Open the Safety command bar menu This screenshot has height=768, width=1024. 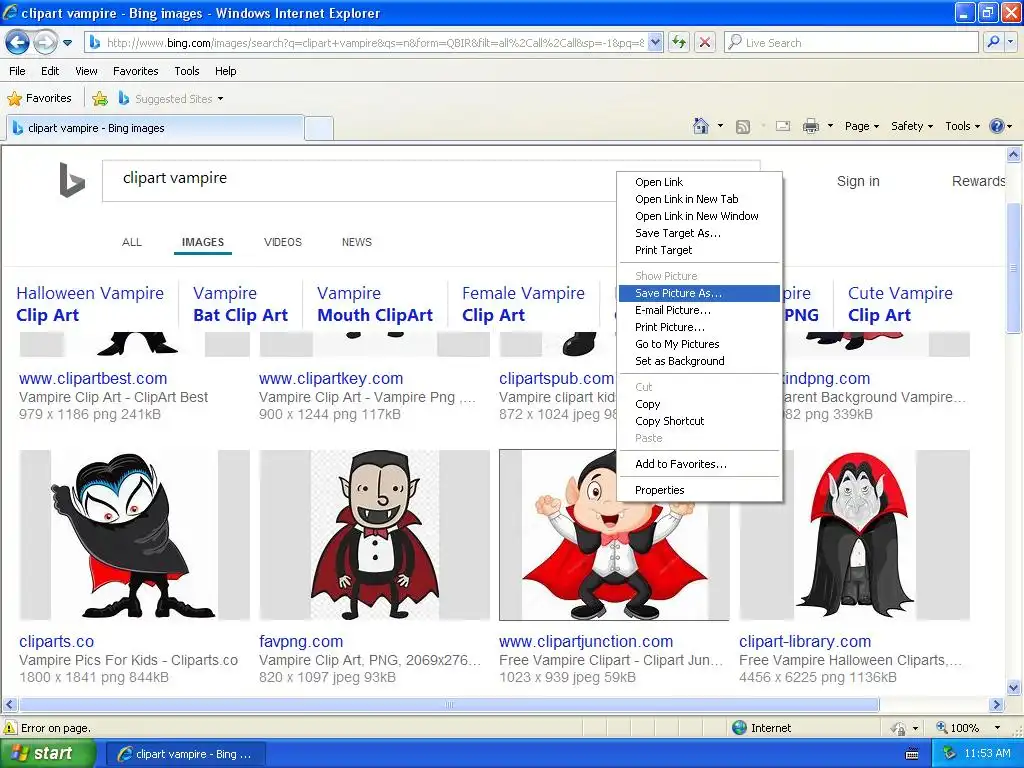coord(912,126)
